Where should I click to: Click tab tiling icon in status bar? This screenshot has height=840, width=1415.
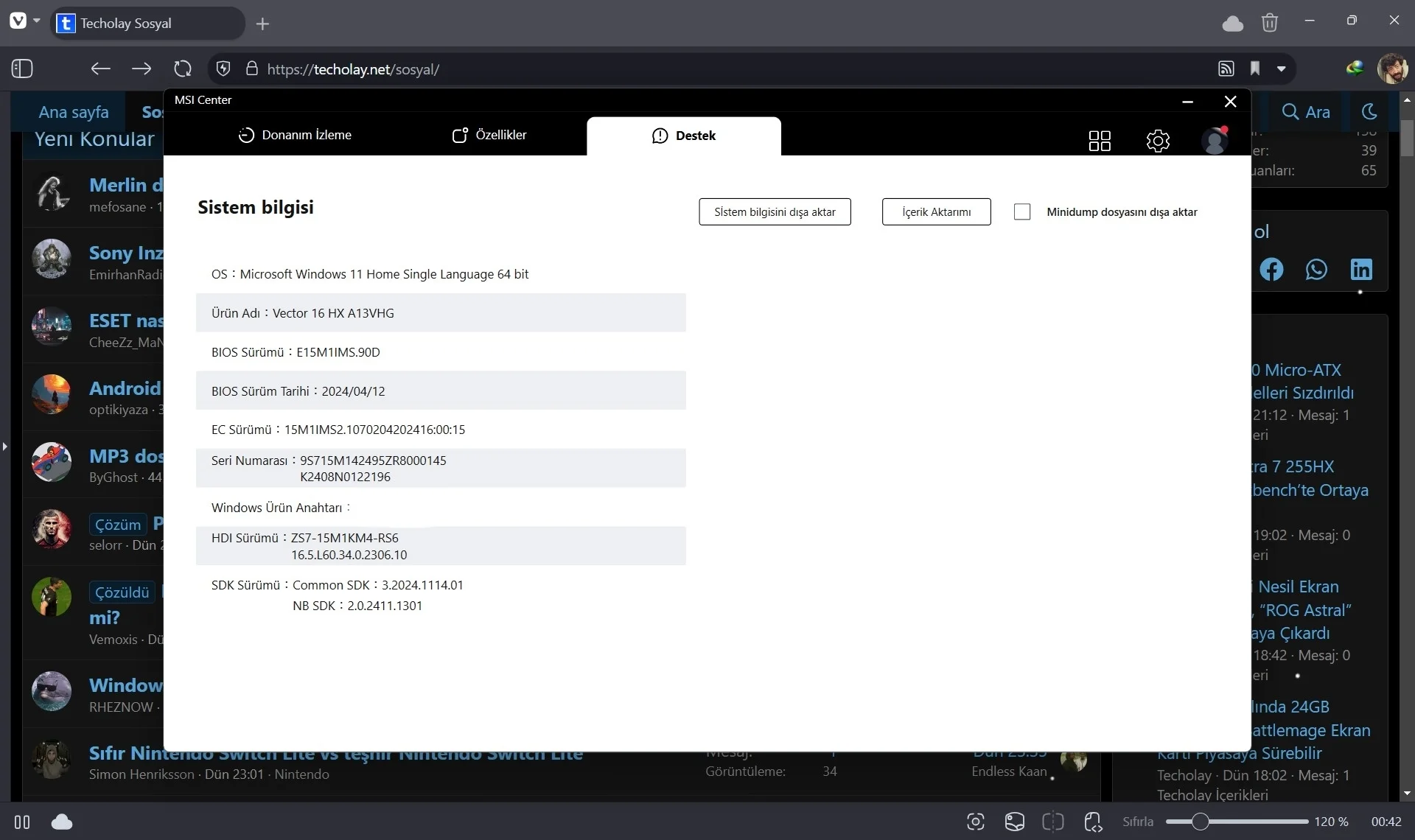pyautogui.click(x=1053, y=822)
